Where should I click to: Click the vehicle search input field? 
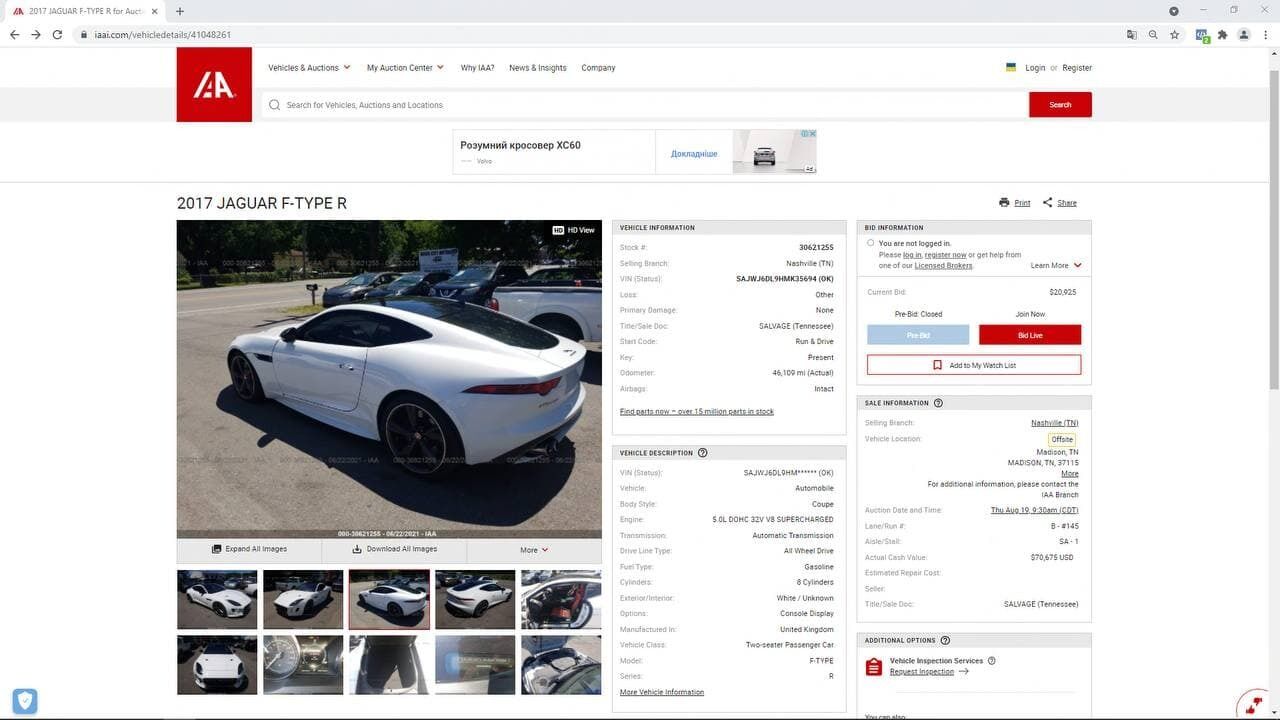[645, 105]
